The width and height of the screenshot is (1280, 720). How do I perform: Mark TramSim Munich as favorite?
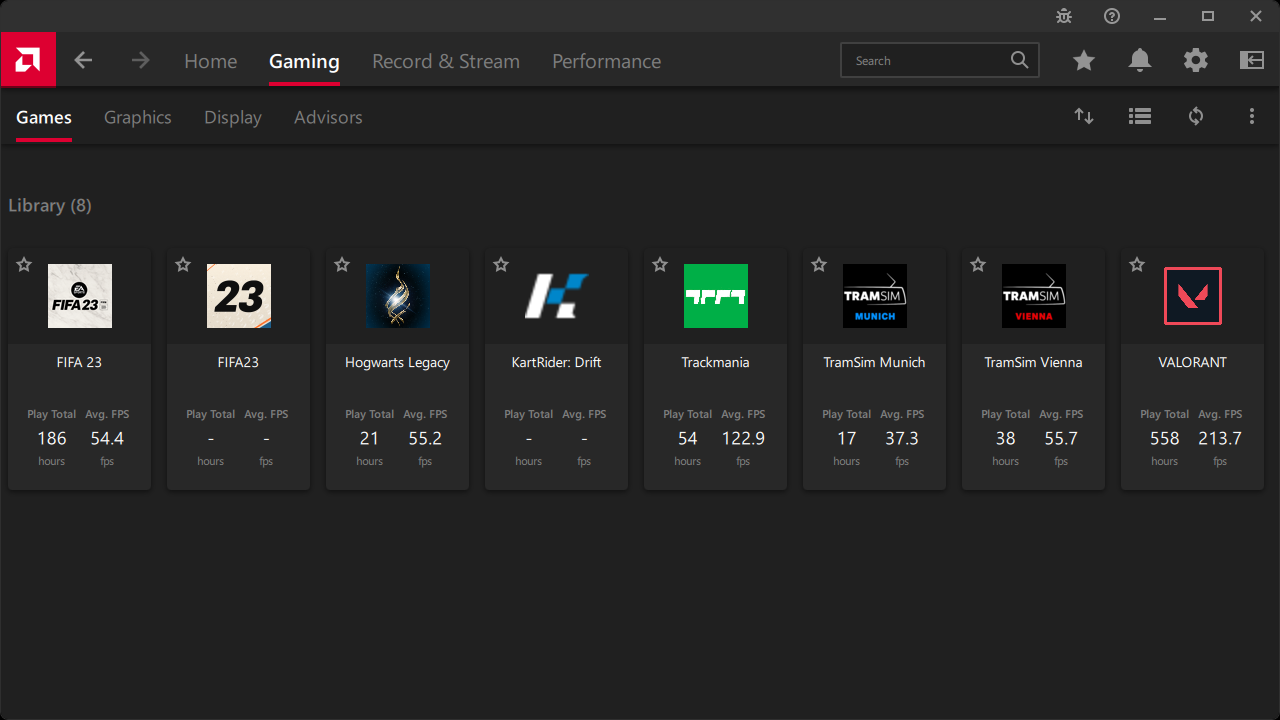pos(819,264)
